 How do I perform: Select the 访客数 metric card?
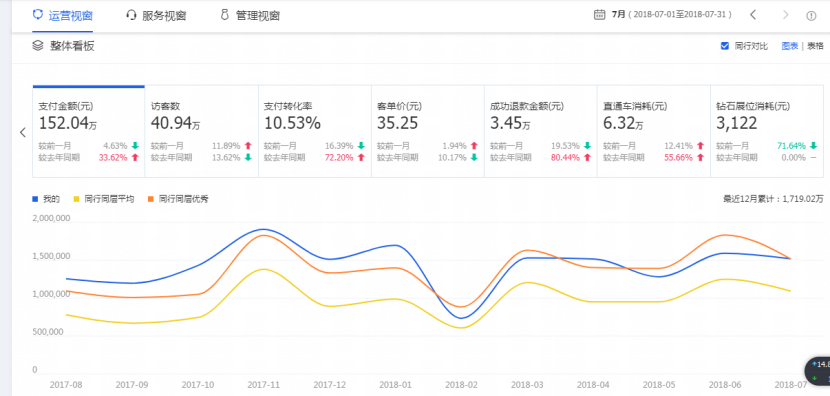(x=202, y=131)
